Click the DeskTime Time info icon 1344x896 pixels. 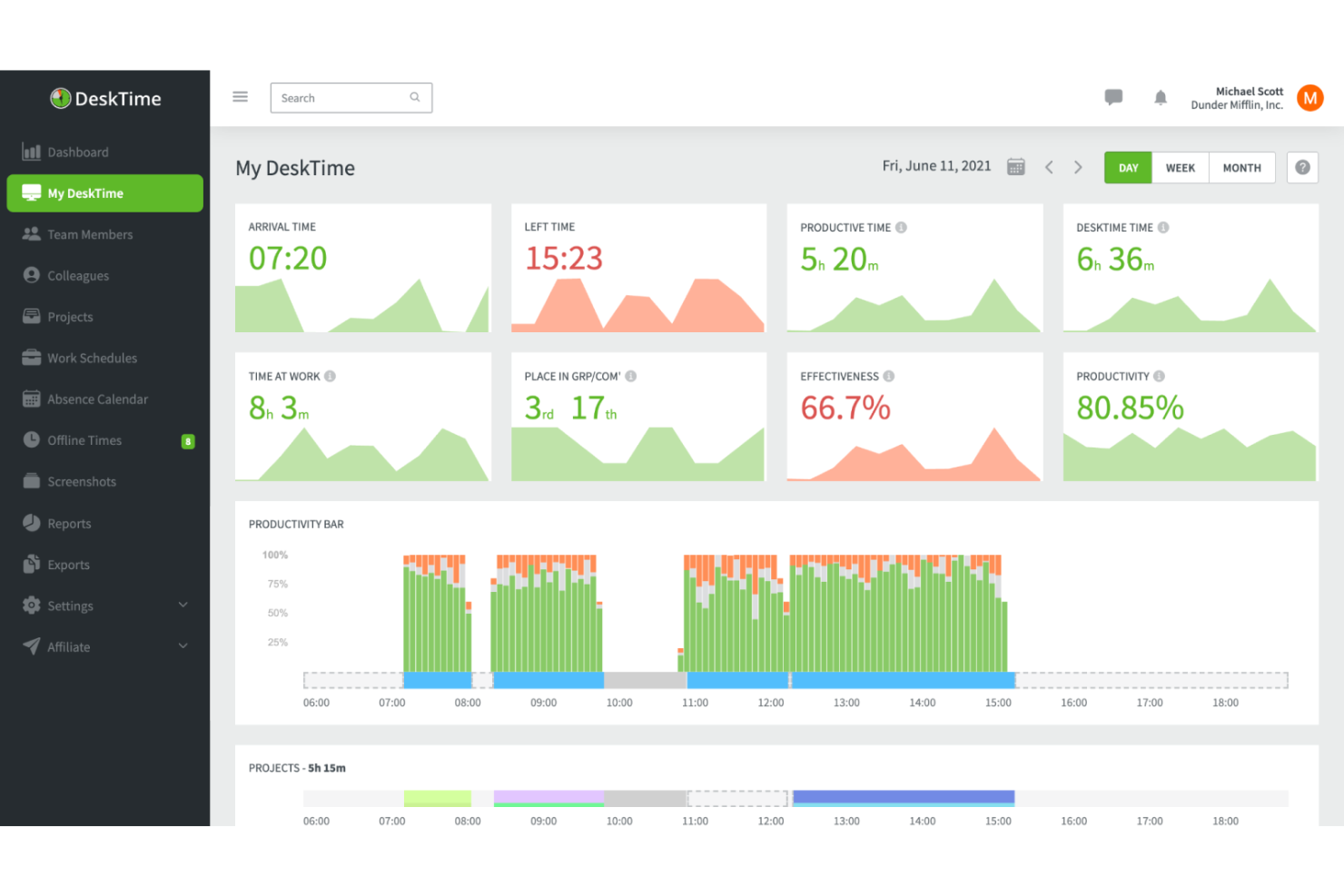coord(1163,228)
